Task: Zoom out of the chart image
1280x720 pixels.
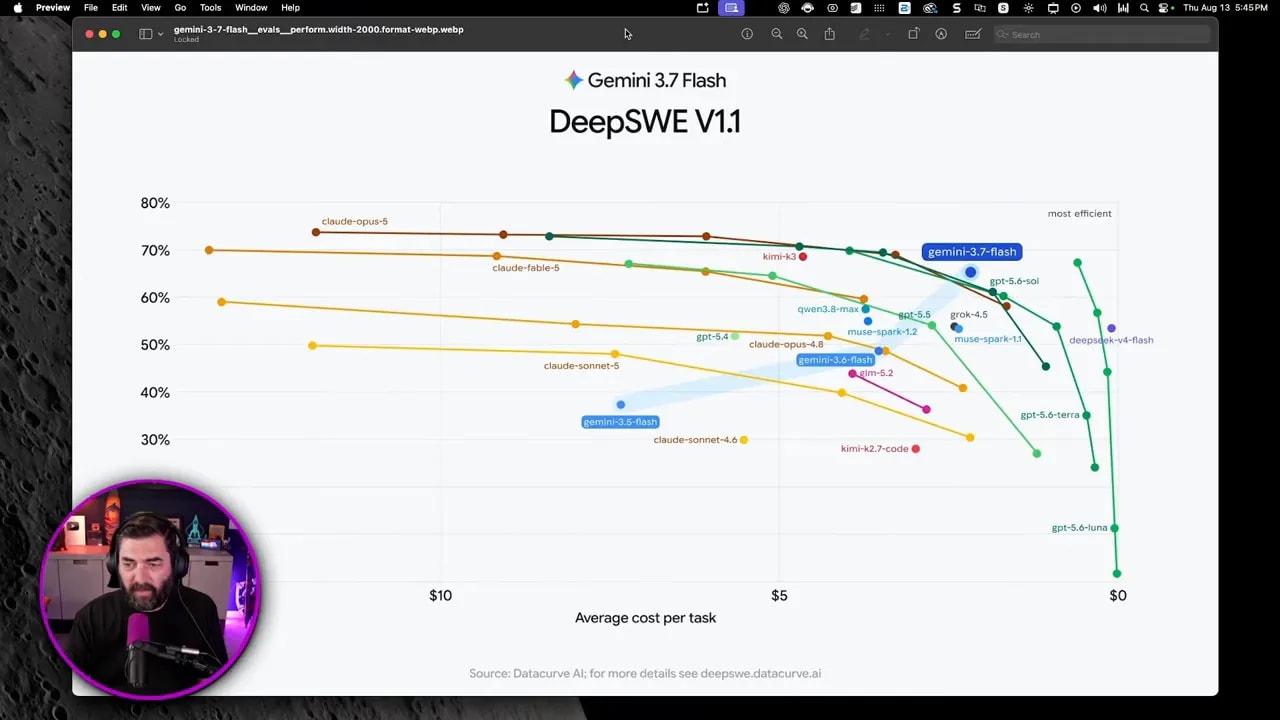Action: point(776,34)
